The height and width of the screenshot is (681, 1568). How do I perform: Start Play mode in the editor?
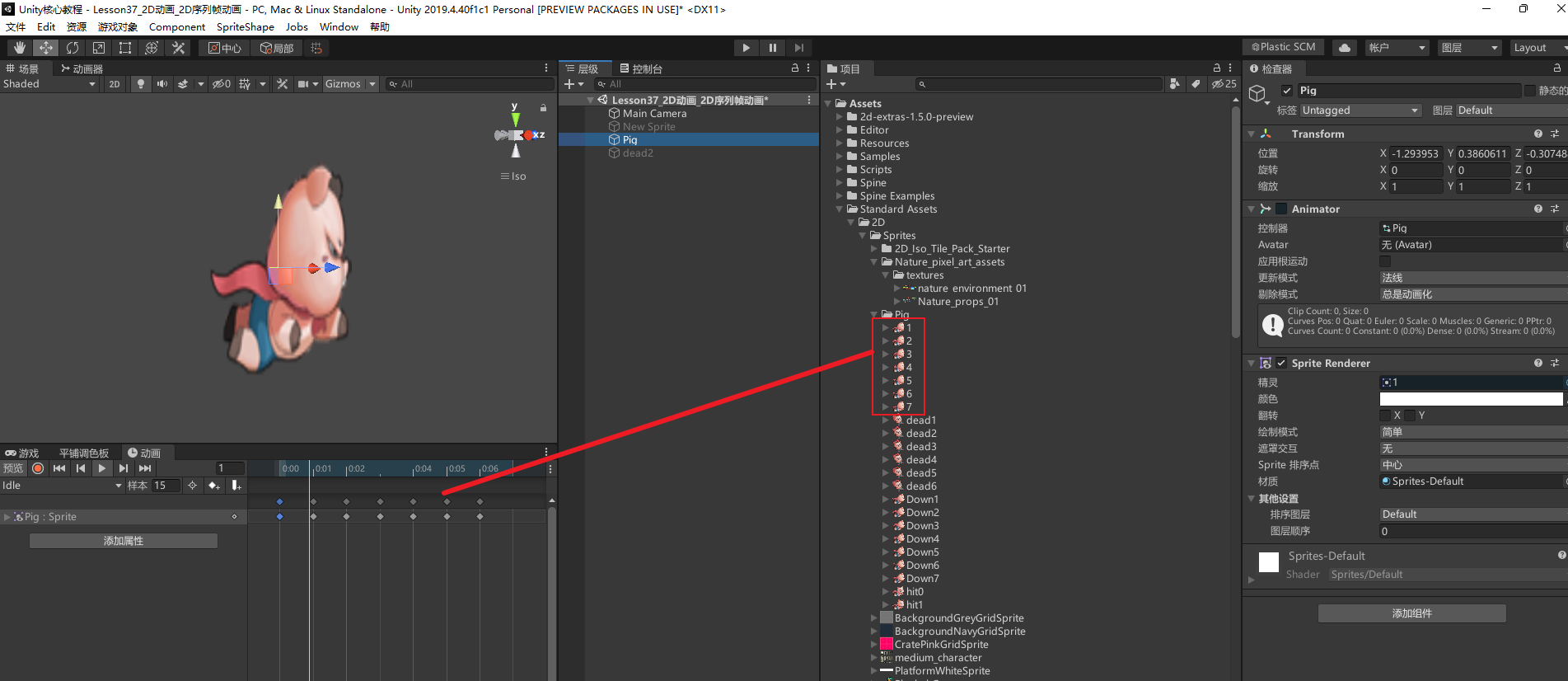coord(746,48)
